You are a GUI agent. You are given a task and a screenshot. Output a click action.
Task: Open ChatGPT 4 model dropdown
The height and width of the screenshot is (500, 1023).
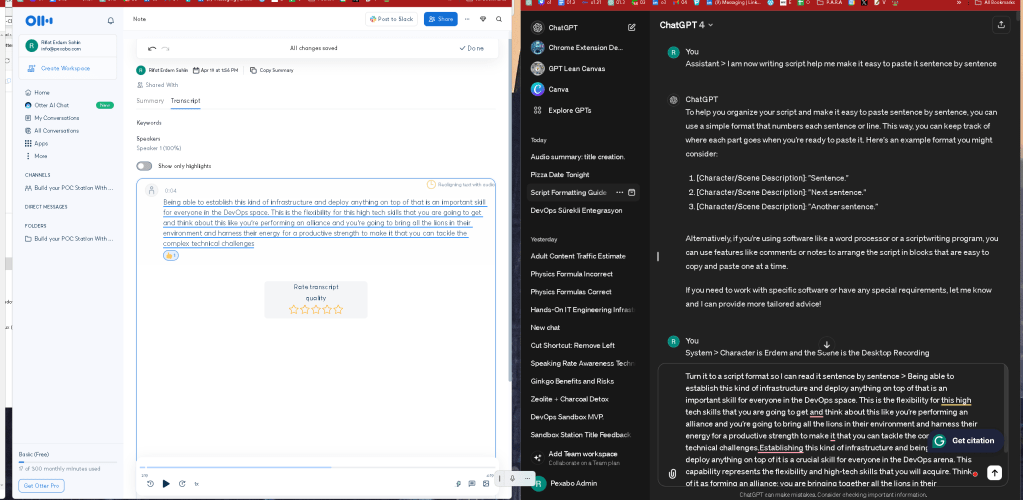[686, 25]
